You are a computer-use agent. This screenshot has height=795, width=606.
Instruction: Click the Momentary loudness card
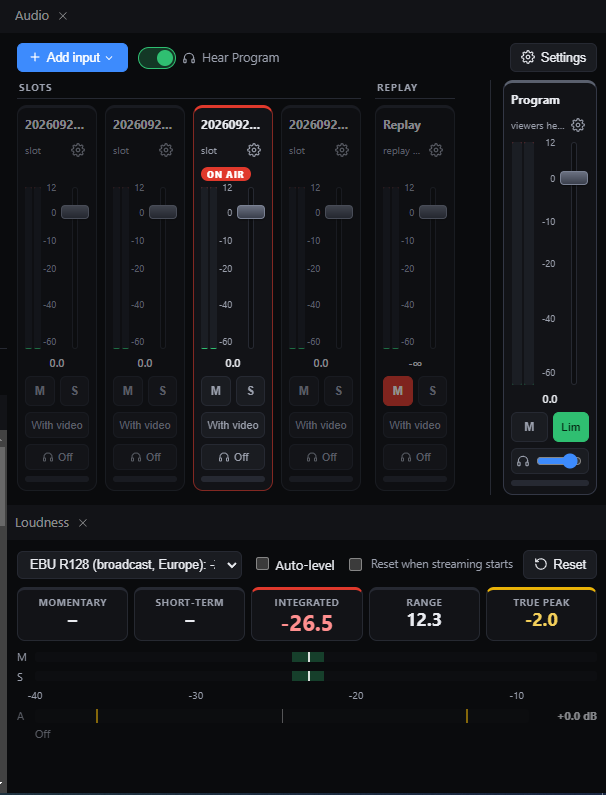72,614
